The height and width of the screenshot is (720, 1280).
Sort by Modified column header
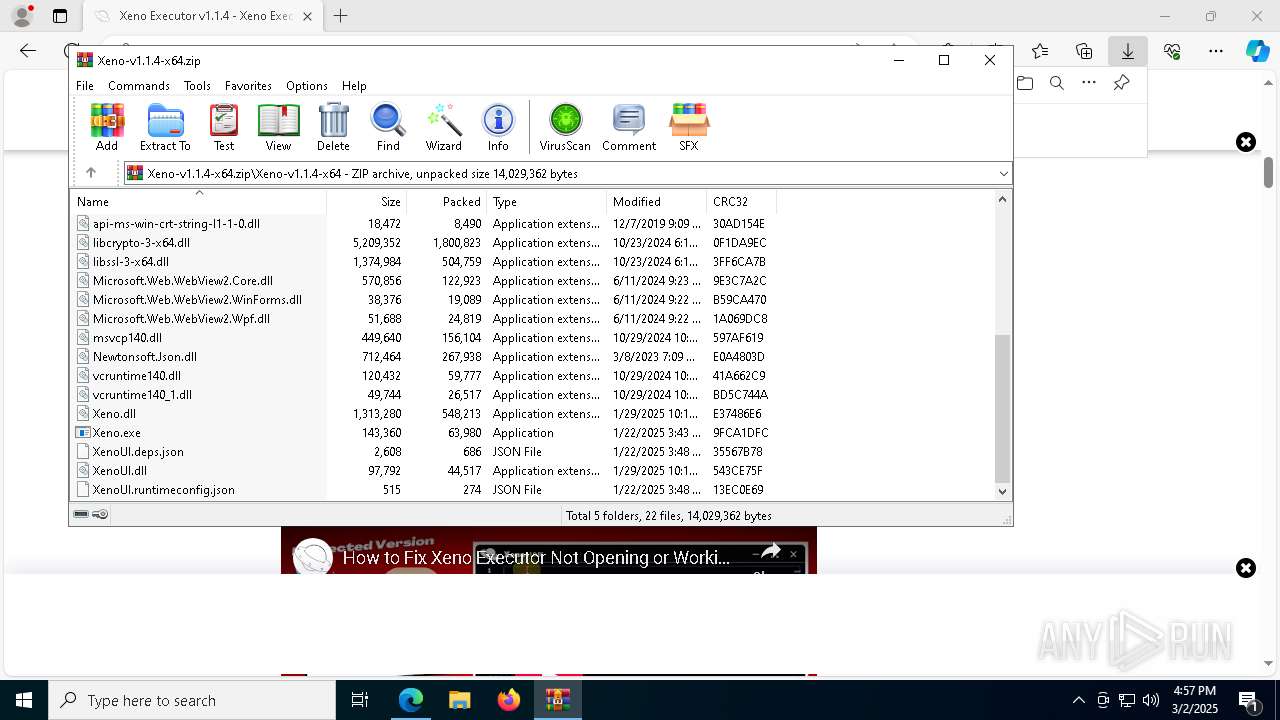tap(657, 201)
